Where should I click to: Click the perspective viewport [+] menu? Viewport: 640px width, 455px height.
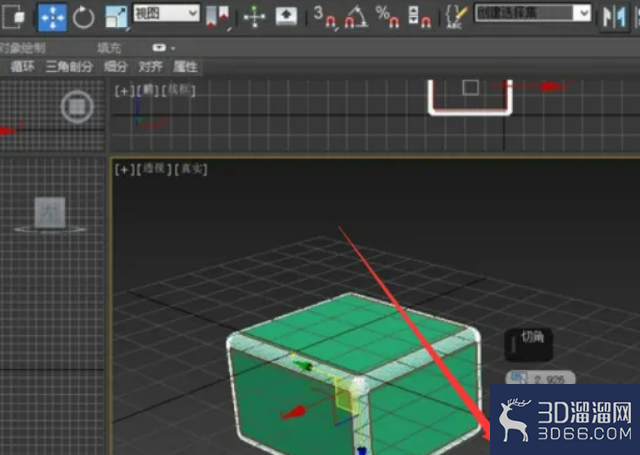(124, 169)
